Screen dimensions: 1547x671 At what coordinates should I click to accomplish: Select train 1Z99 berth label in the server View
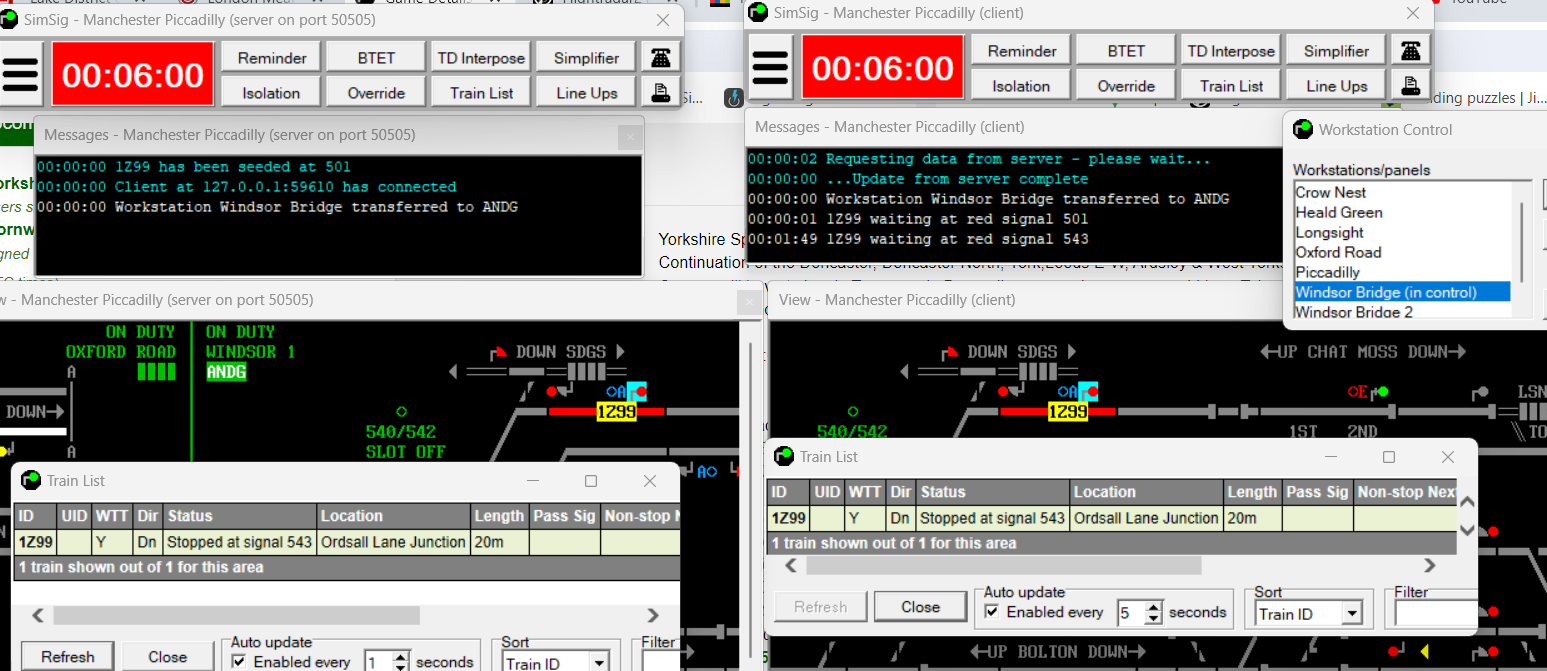616,412
